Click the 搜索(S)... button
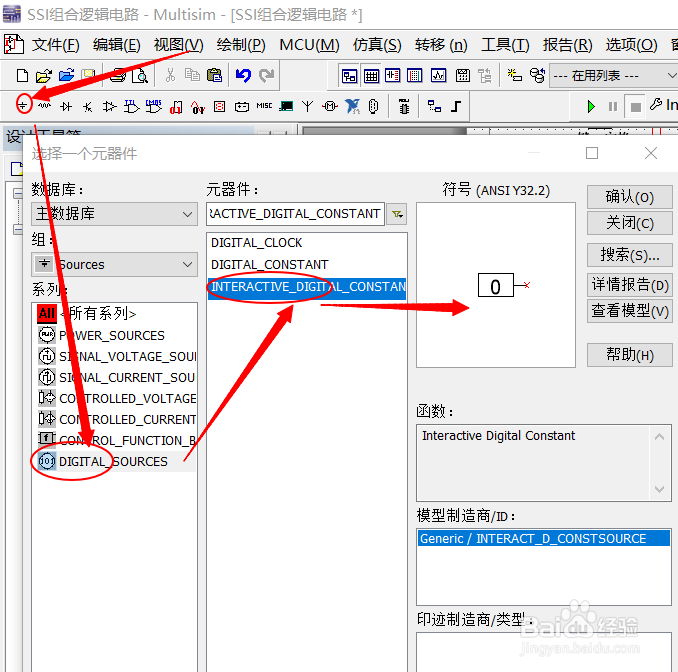Screen dimensions: 678x672 pos(630,255)
